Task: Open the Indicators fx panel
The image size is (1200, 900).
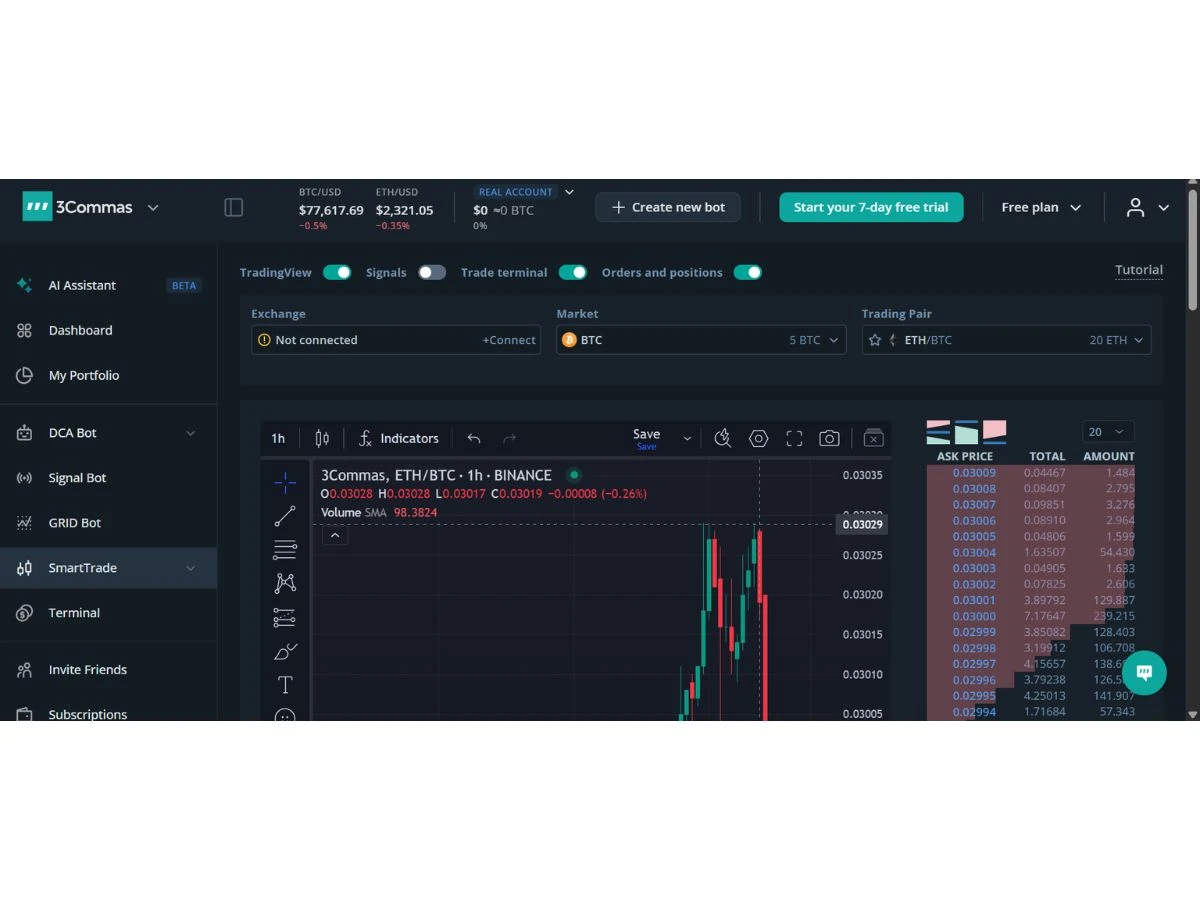Action: pos(398,438)
